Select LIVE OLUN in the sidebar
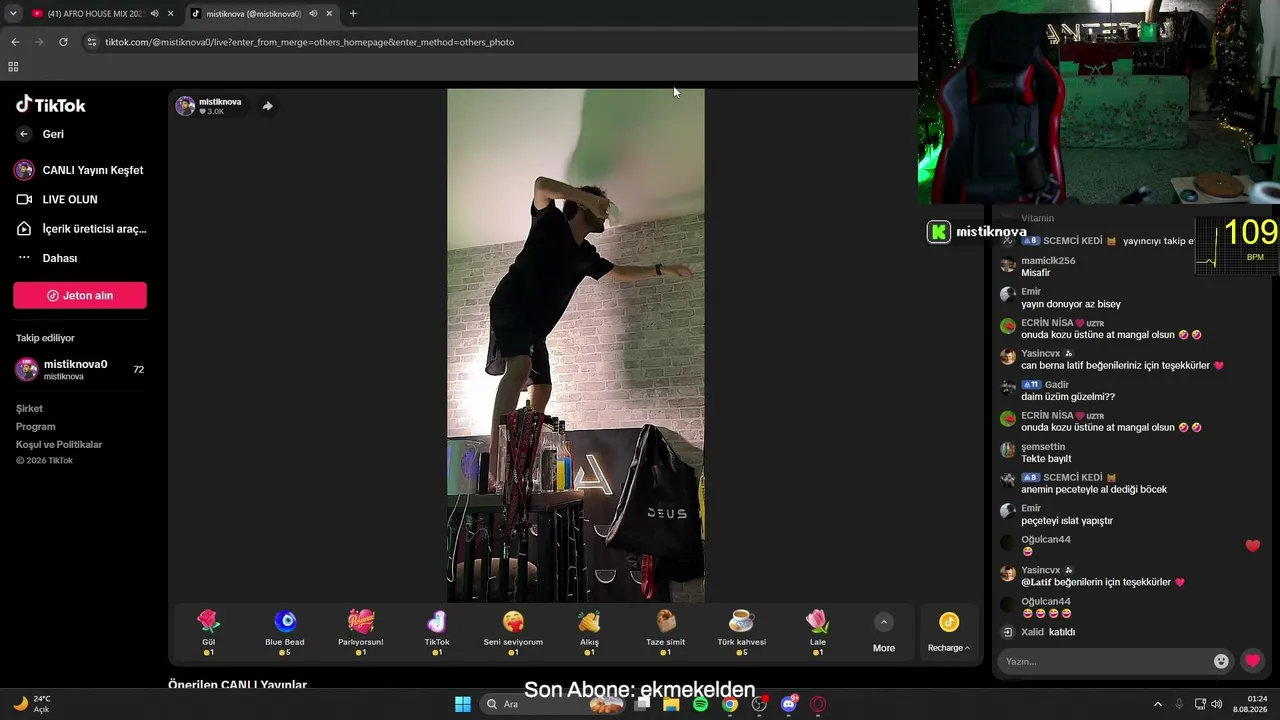Image resolution: width=1280 pixels, height=720 pixels. [x=57, y=199]
